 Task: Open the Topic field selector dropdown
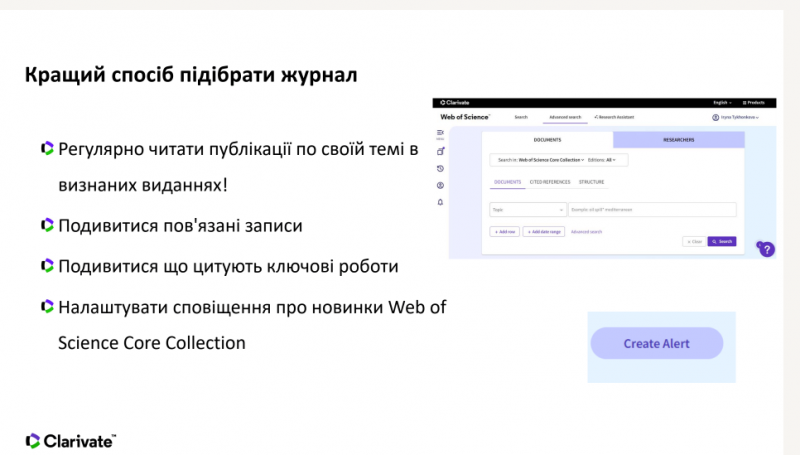click(x=528, y=210)
